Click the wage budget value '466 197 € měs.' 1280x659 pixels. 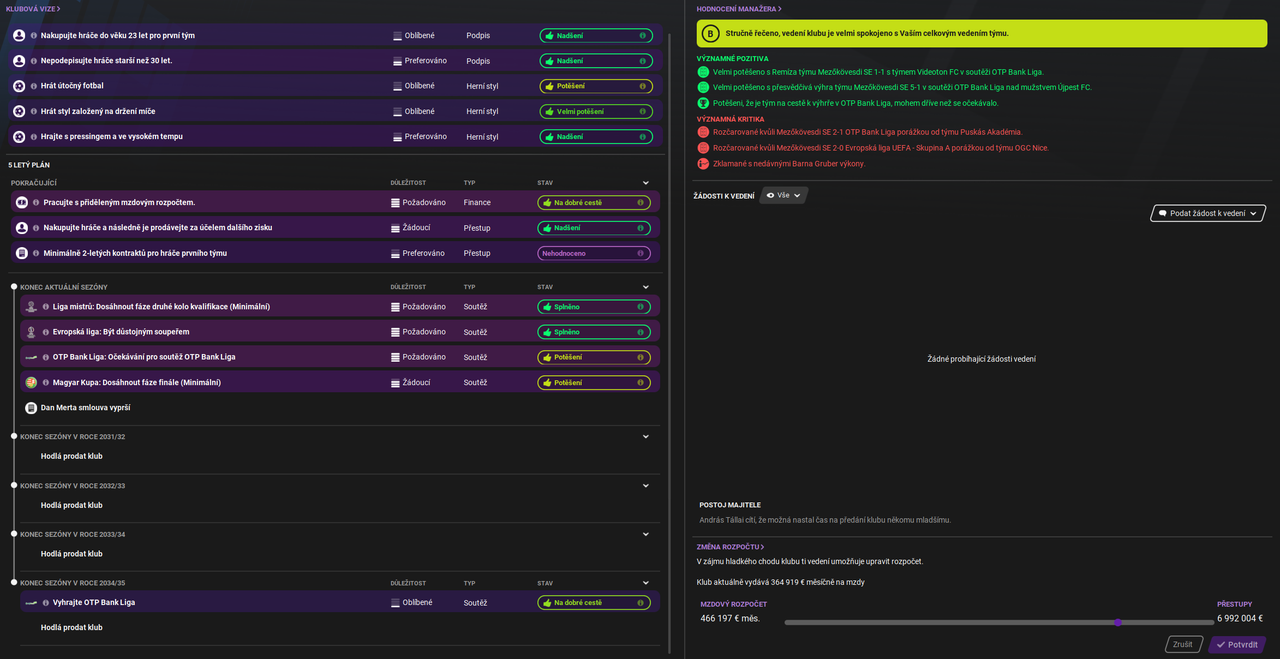coord(731,619)
